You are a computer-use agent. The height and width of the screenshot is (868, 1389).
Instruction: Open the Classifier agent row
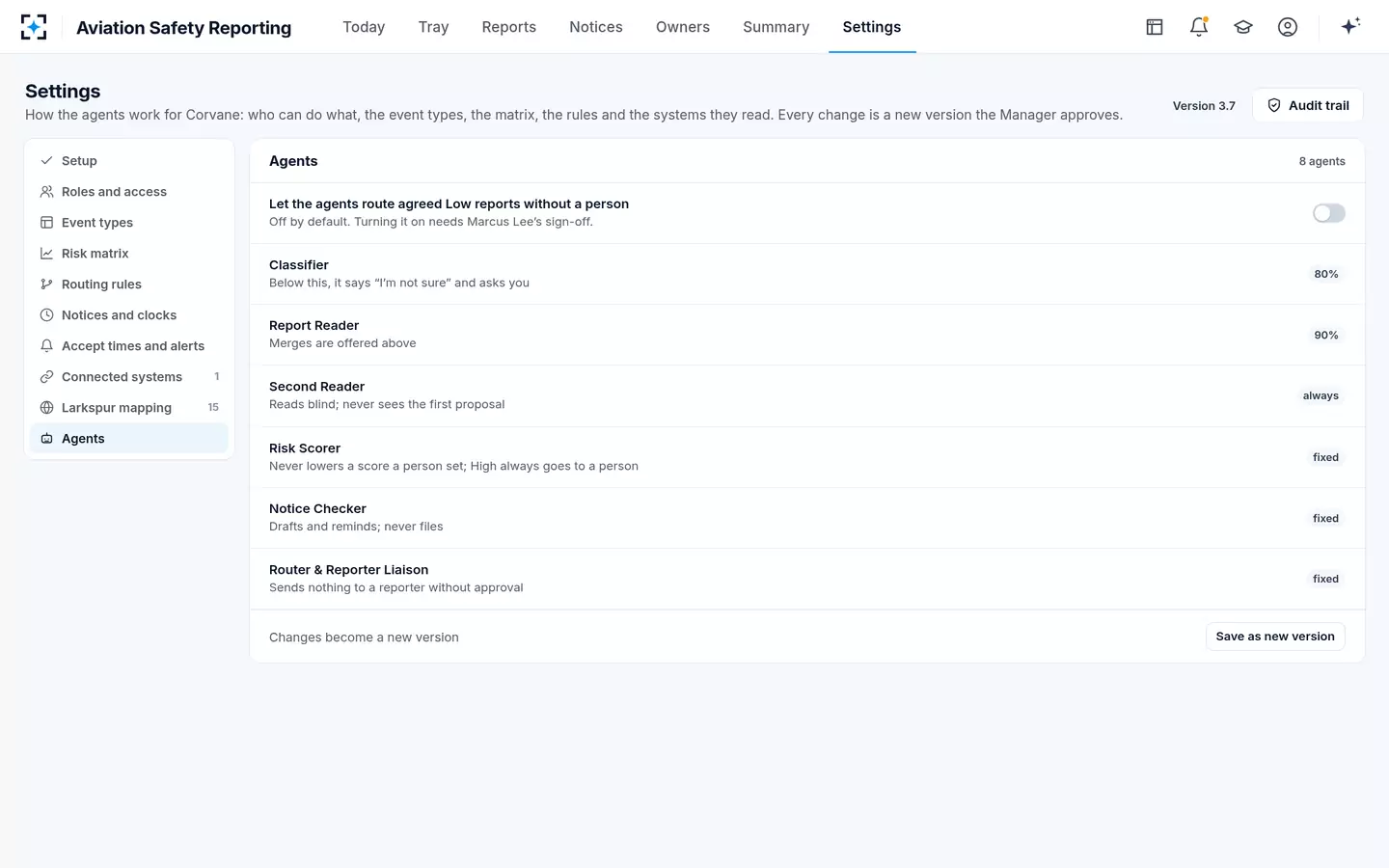807,274
